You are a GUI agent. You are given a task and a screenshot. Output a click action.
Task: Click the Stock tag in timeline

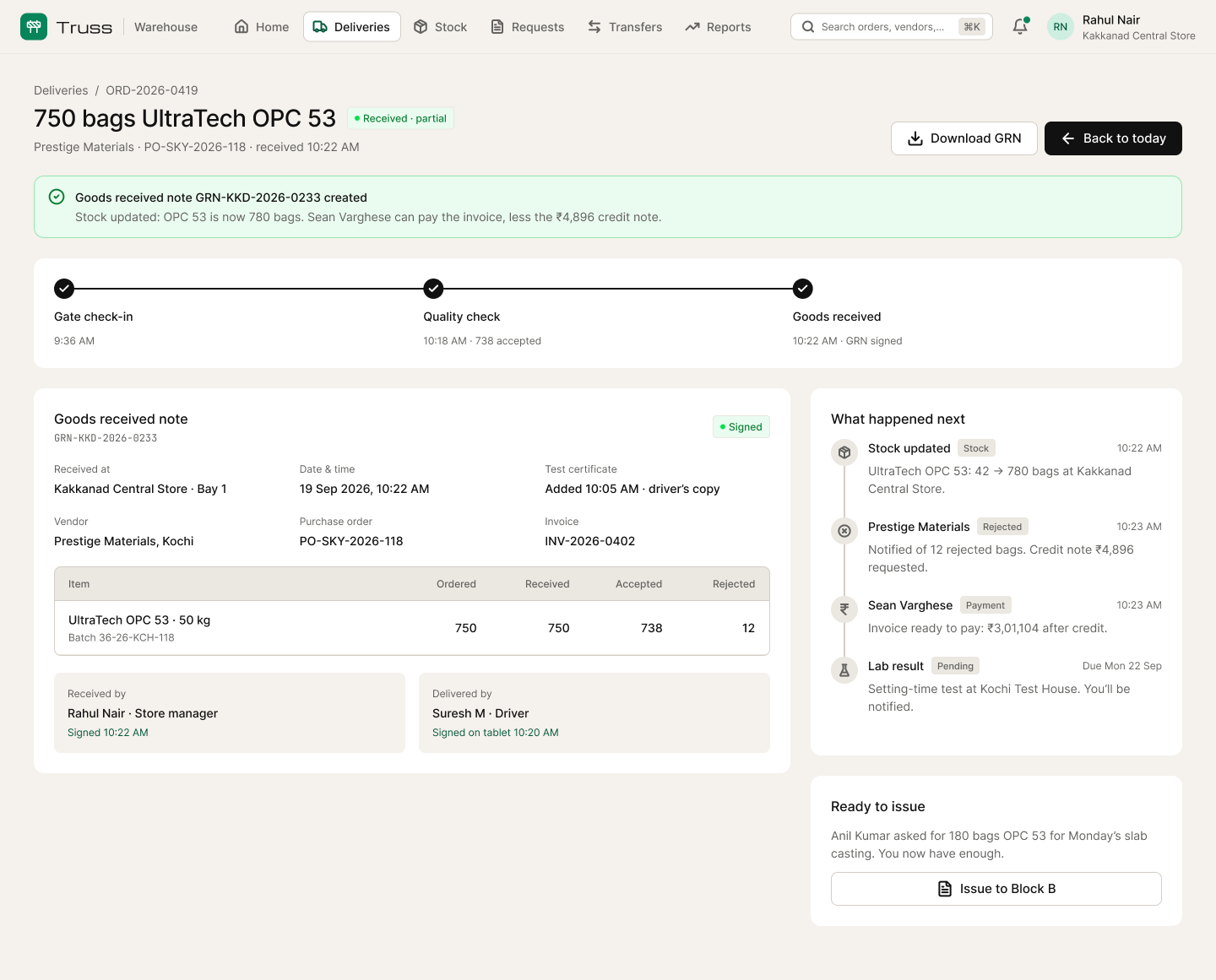click(x=976, y=448)
